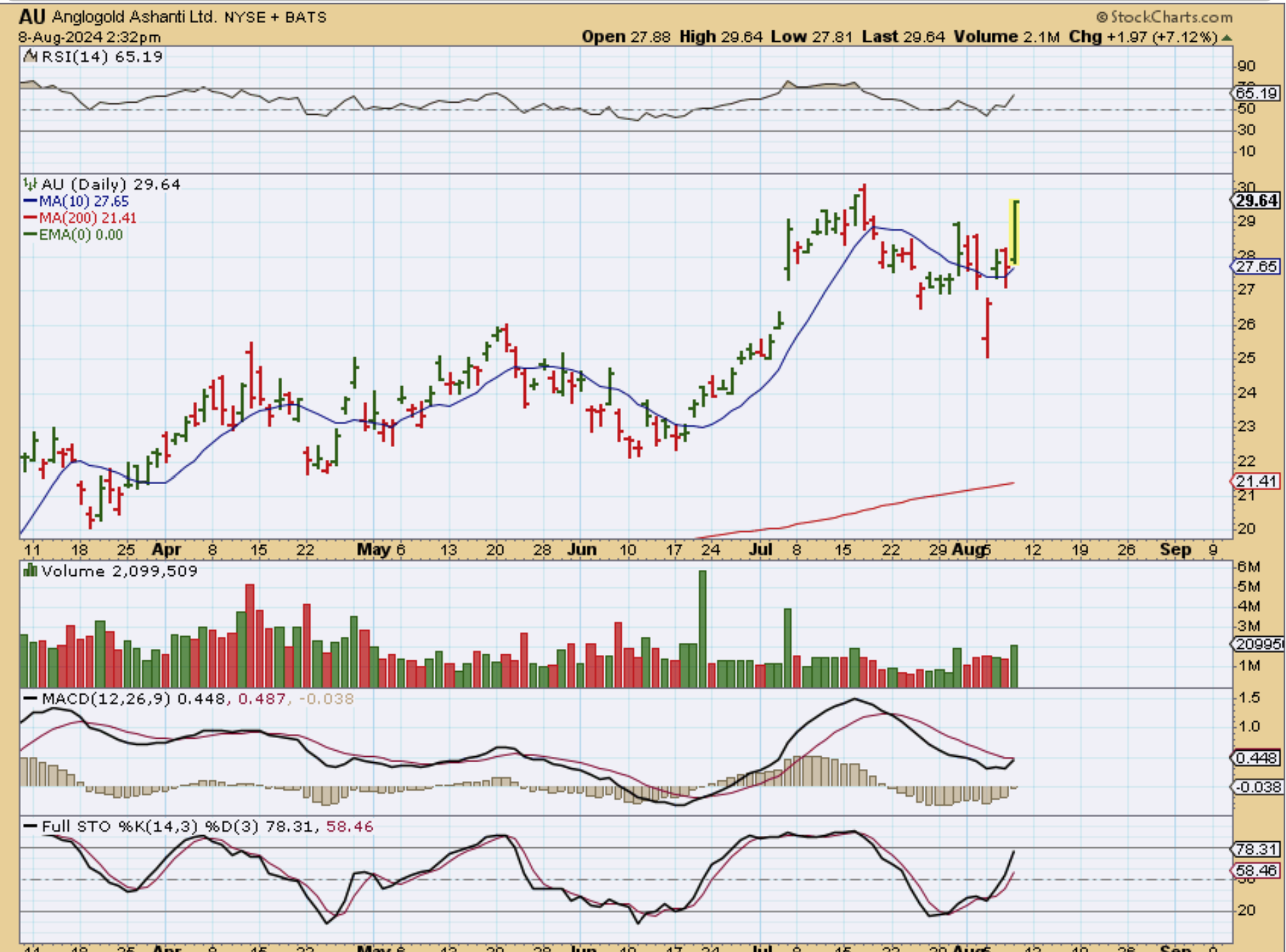Click the 0.487 signal value in MACD title
The image size is (1286, 952).
point(262,699)
